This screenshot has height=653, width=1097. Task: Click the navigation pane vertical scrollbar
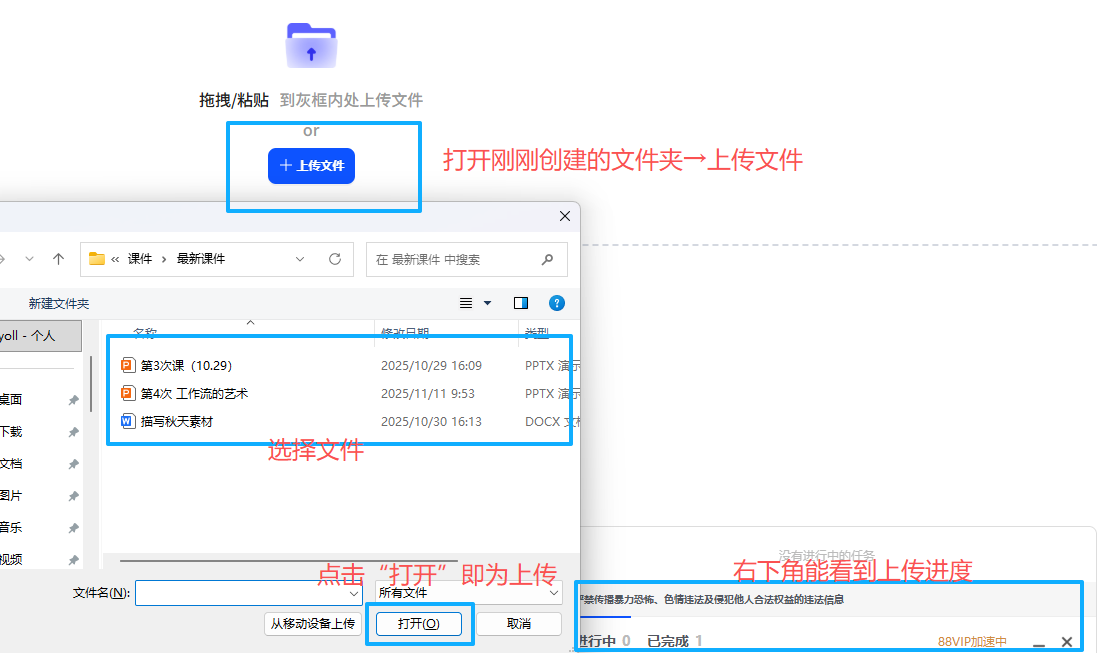coord(91,385)
